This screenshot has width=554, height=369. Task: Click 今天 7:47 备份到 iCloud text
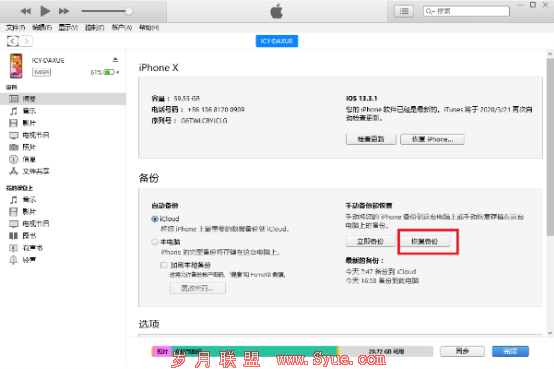381,271
